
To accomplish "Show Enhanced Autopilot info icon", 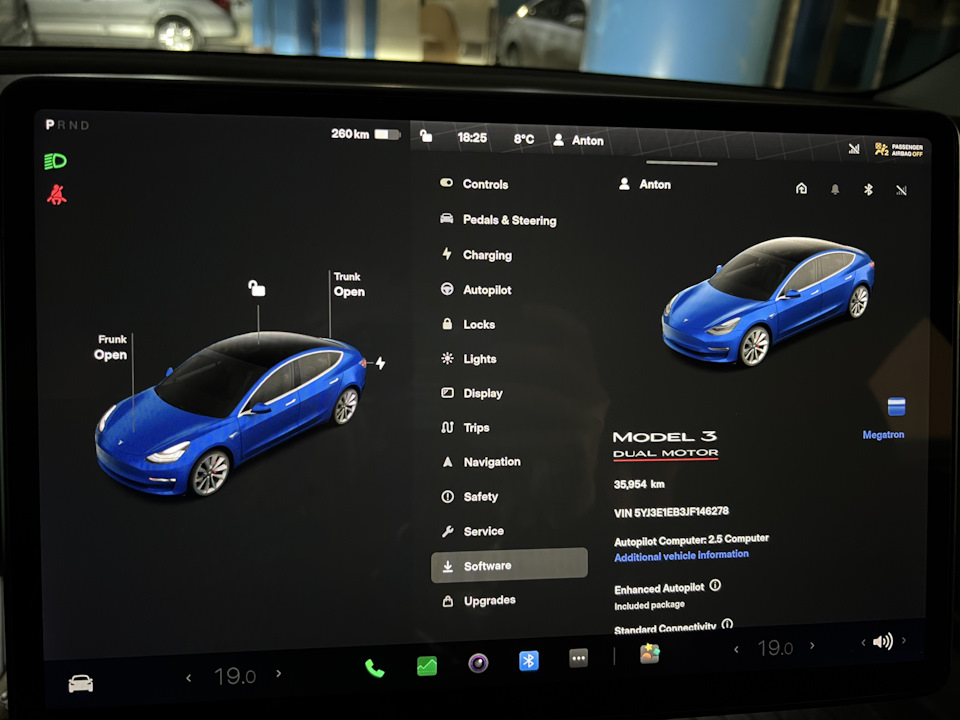I will (715, 585).
